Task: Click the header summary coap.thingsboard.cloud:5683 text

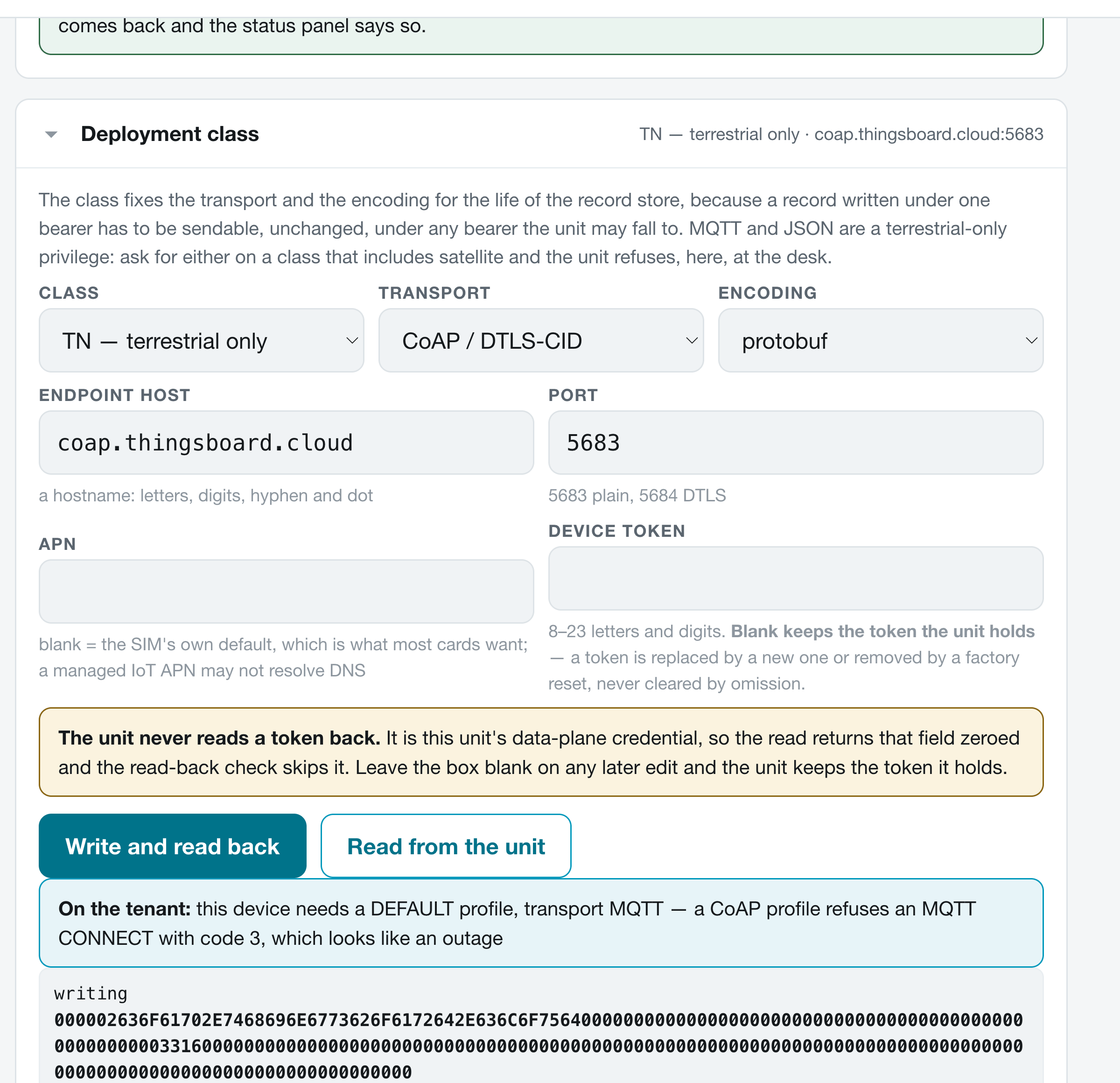Action: [929, 134]
